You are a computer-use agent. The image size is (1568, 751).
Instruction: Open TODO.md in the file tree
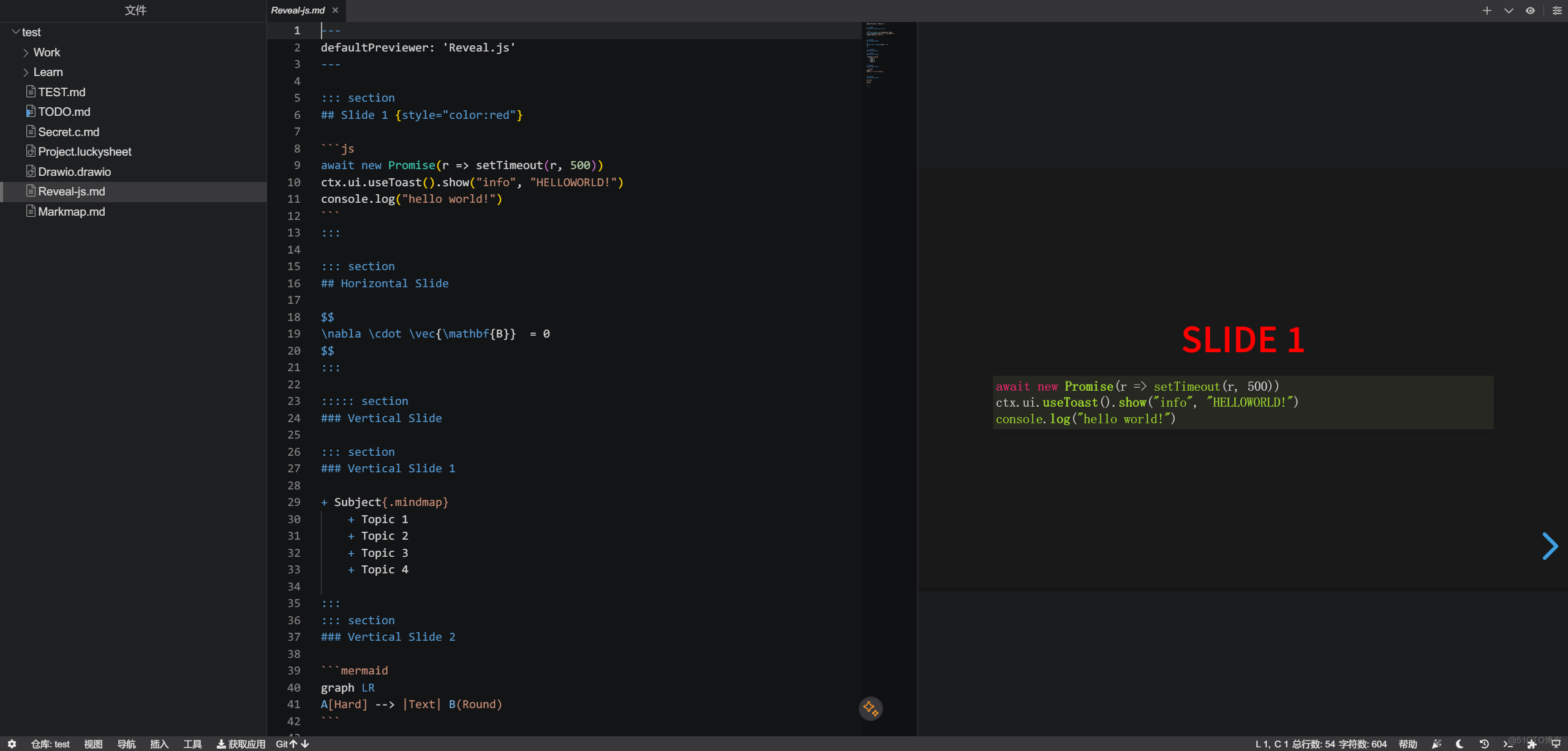coord(64,111)
